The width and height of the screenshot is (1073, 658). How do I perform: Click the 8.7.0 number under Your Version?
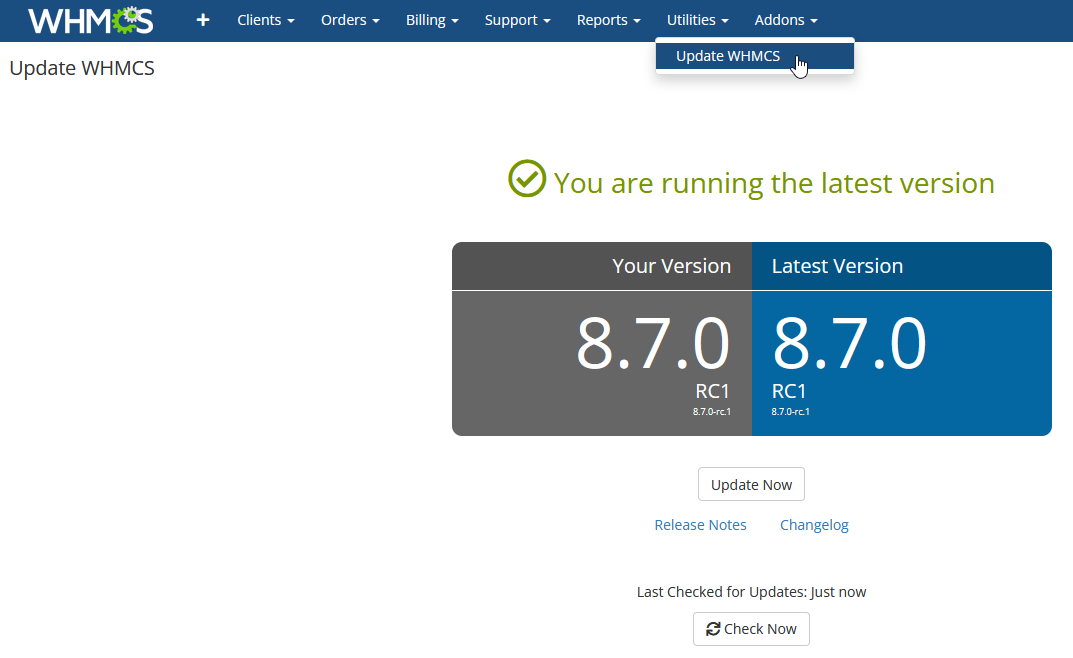[653, 343]
